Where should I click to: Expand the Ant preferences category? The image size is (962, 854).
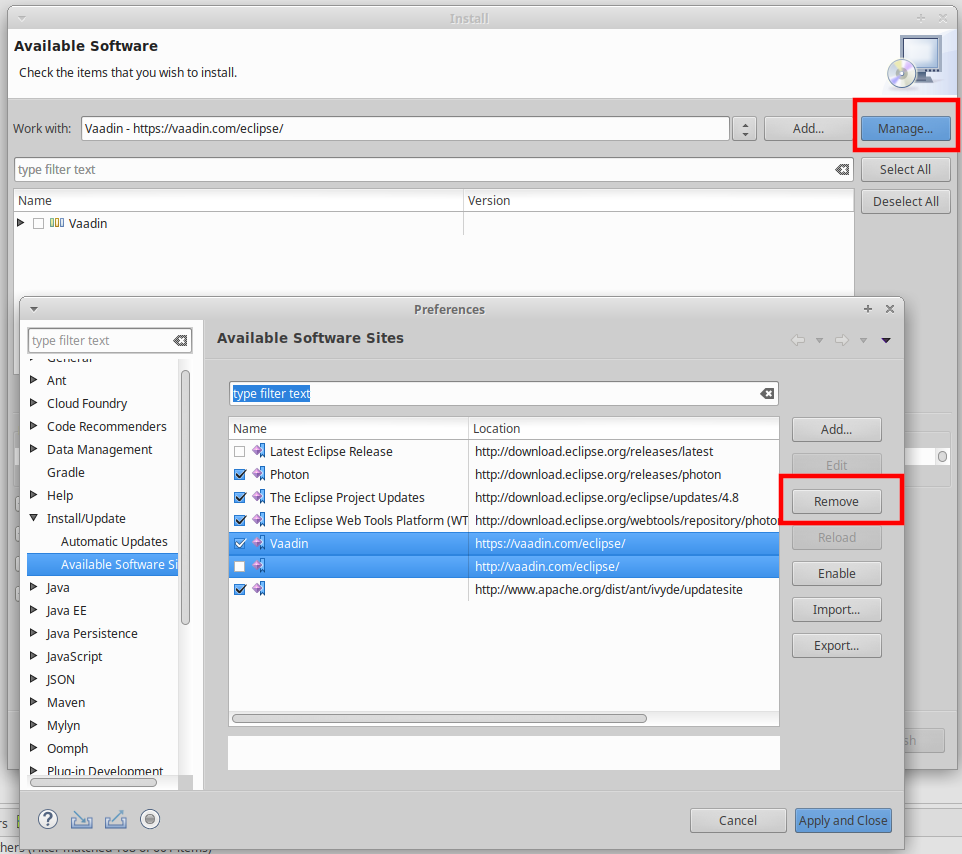31,380
